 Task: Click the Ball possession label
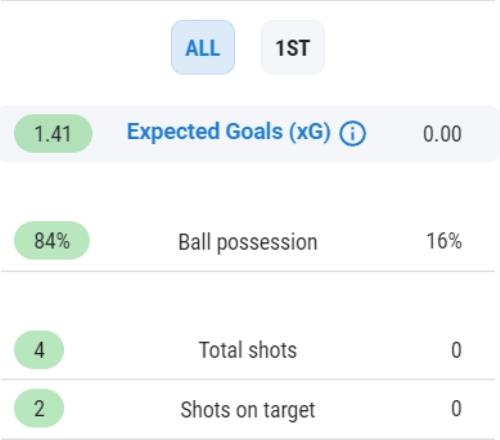pos(248,242)
